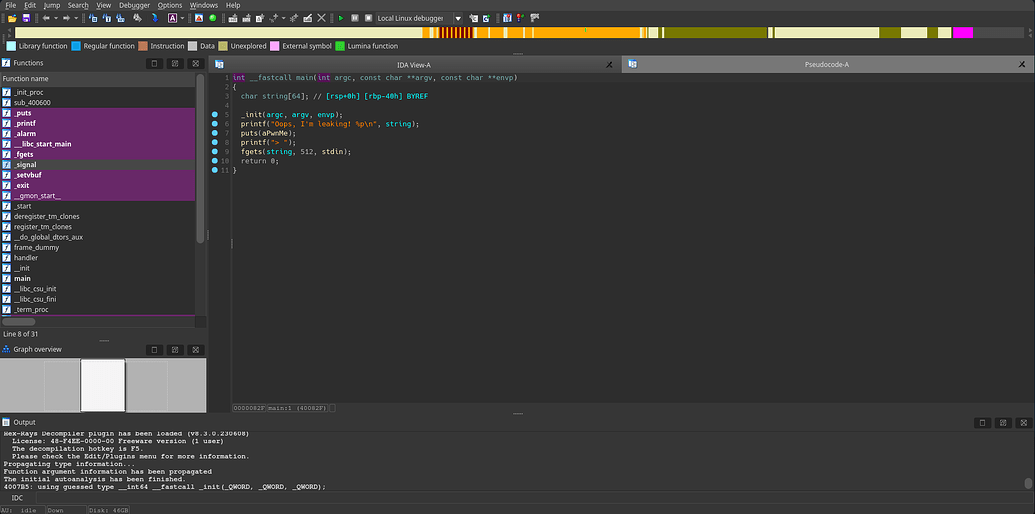Click the save database floppy icon
Screen dimensions: 1035x514
click(x=27, y=18)
